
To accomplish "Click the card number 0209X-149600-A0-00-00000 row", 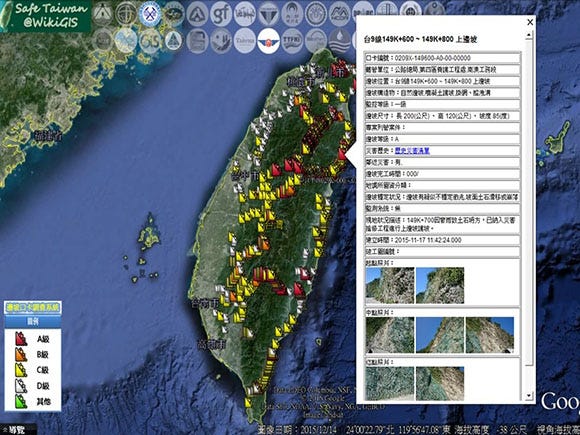I will (x=442, y=58).
